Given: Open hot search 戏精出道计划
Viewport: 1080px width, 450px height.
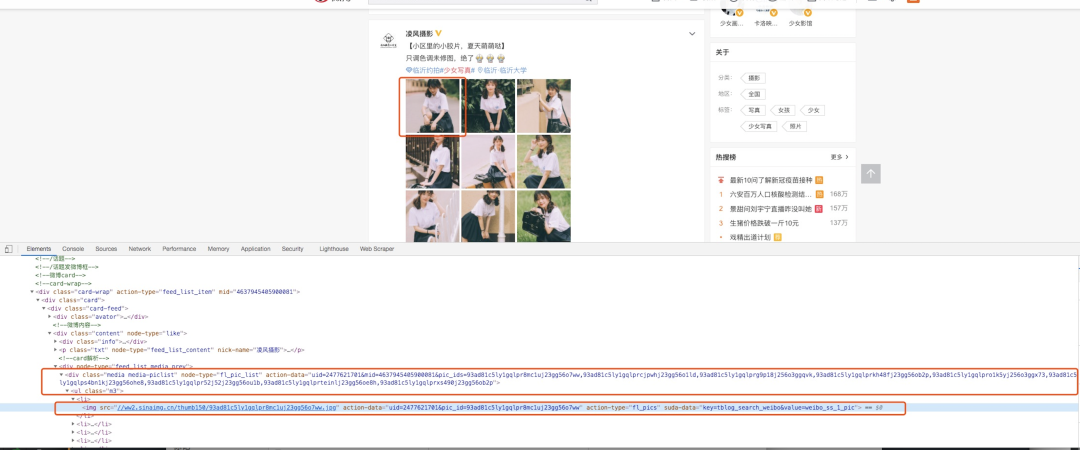Looking at the screenshot, I should [751, 238].
